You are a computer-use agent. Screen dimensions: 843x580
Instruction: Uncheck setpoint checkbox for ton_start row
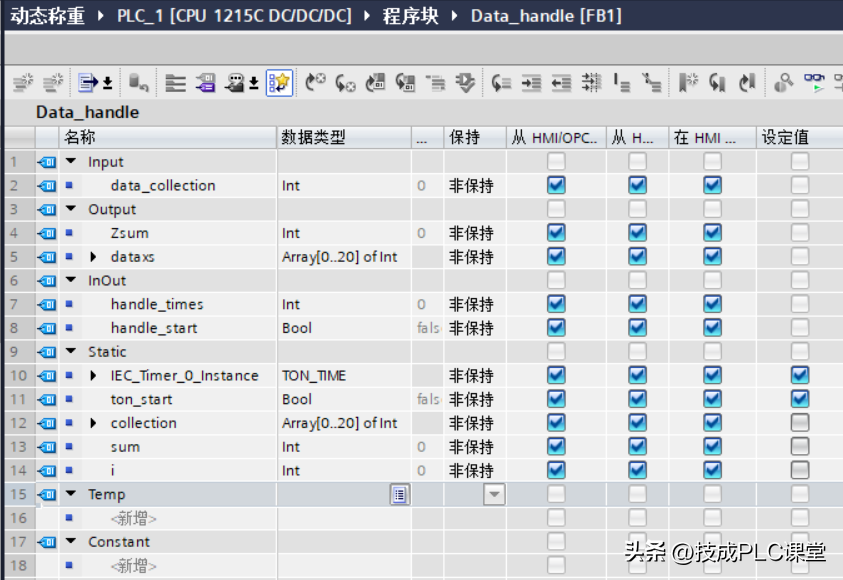pyautogui.click(x=799, y=399)
